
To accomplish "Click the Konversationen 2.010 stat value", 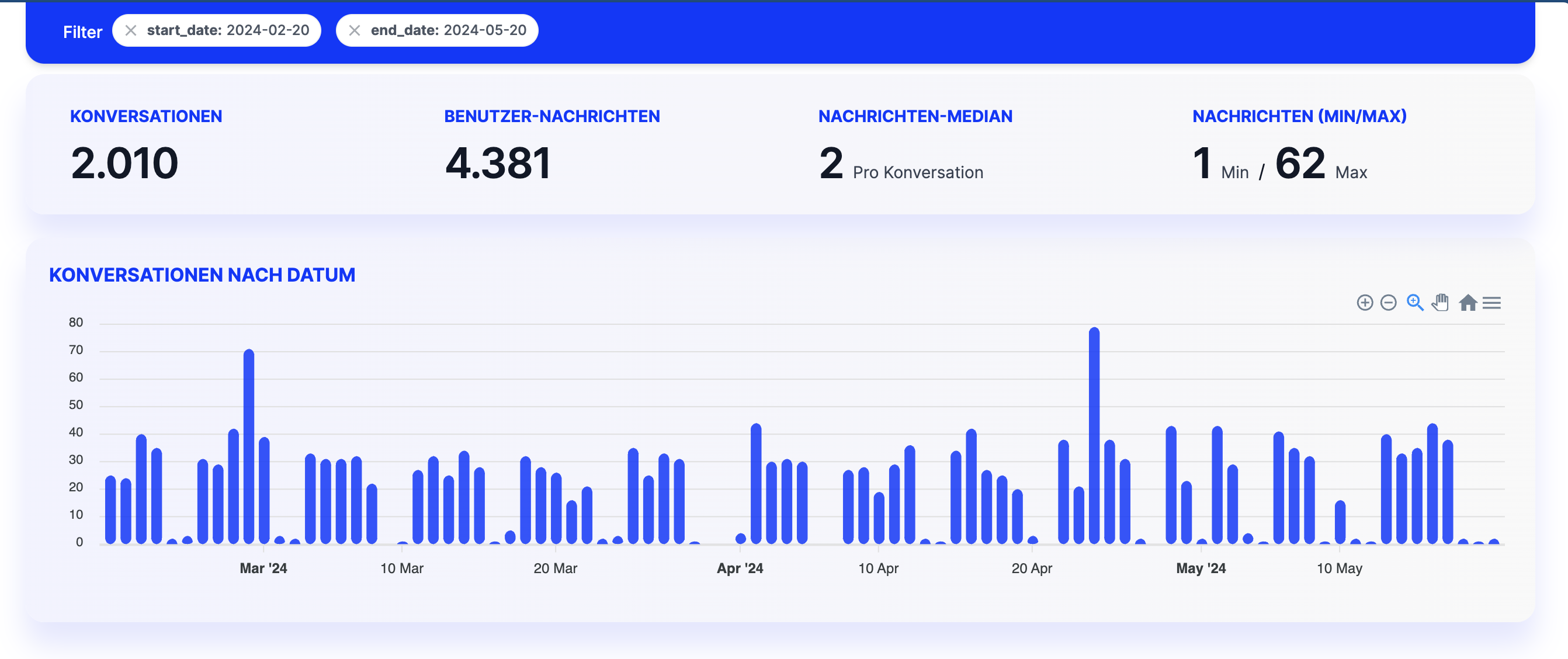I will (x=124, y=163).
